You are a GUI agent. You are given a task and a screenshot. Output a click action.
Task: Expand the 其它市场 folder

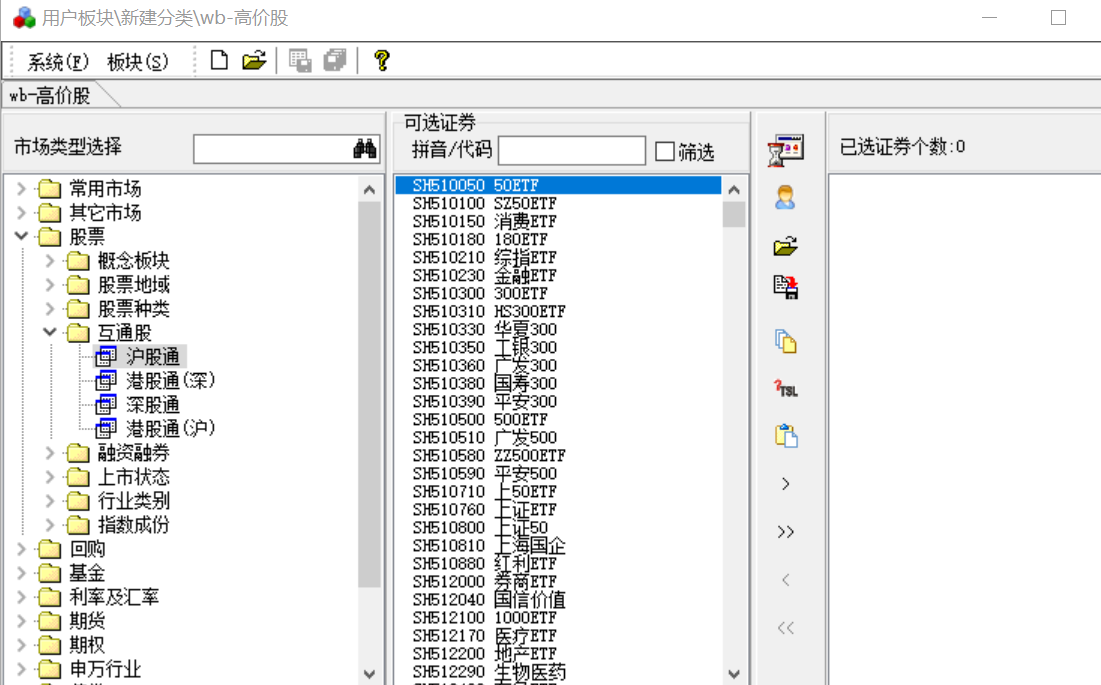(x=21, y=213)
